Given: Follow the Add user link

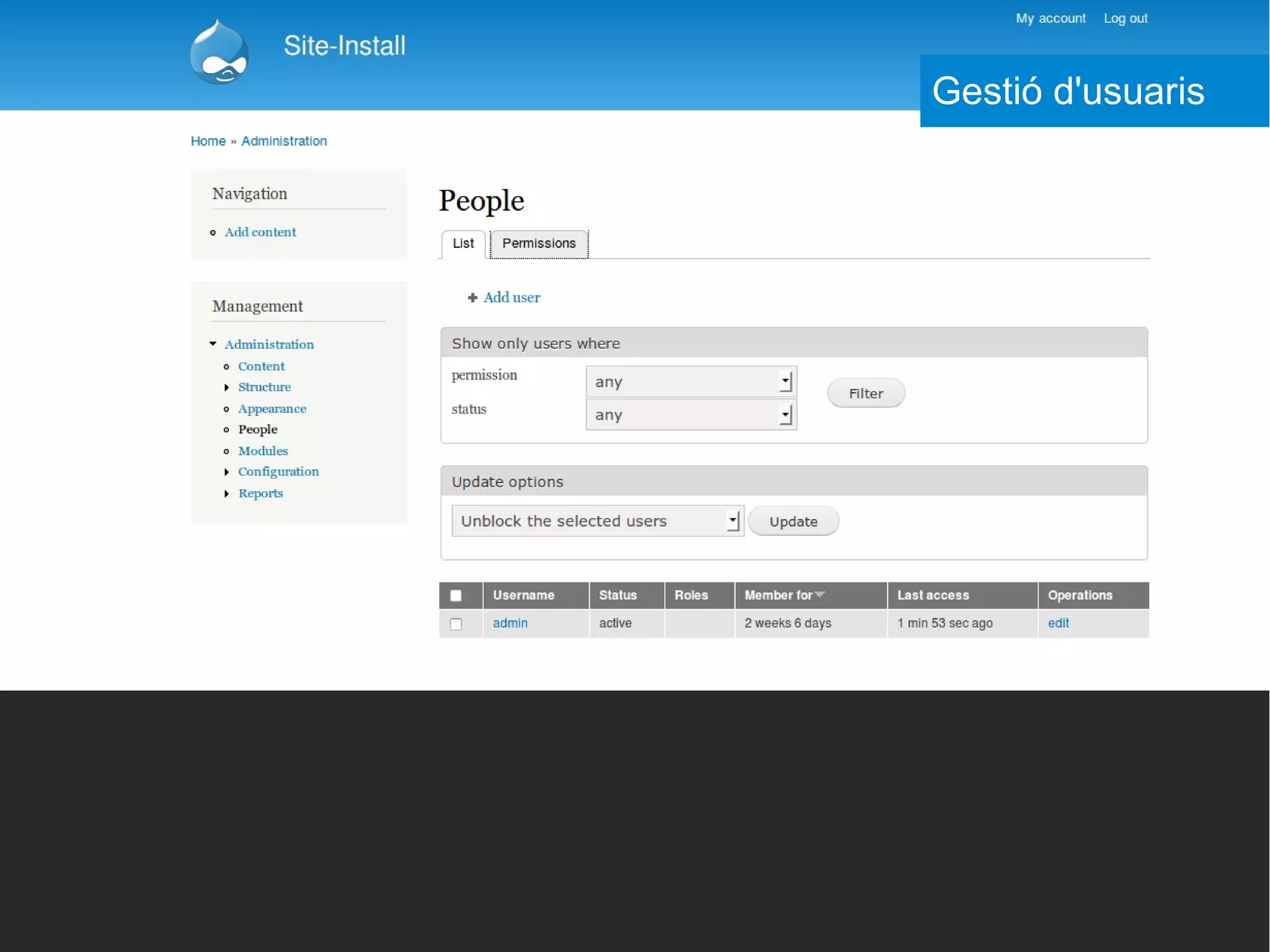Looking at the screenshot, I should click(x=512, y=298).
